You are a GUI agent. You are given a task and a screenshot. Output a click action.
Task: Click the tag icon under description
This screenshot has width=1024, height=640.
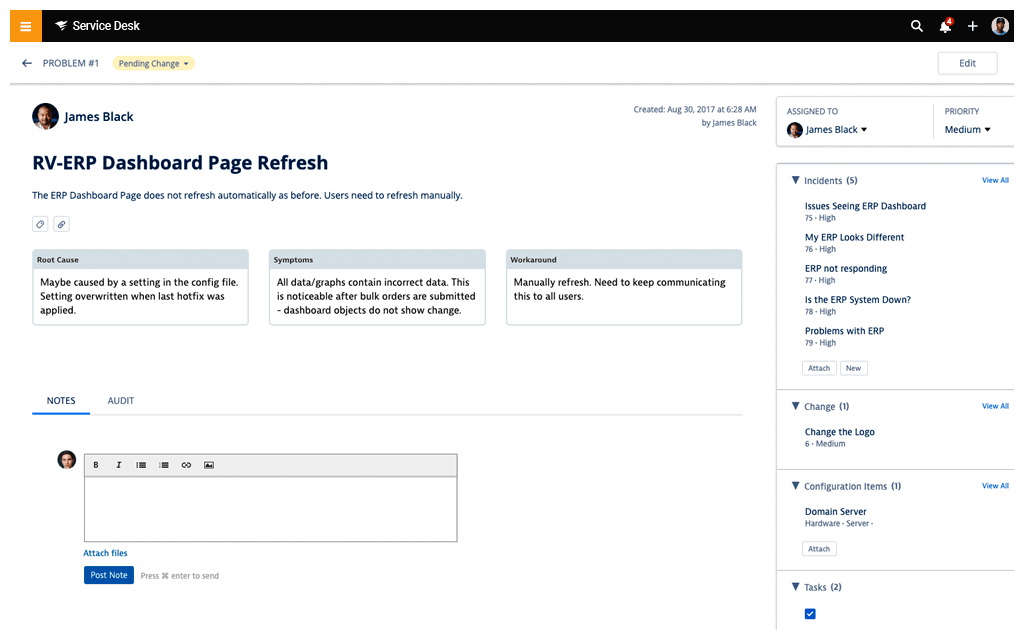pyautogui.click(x=40, y=224)
